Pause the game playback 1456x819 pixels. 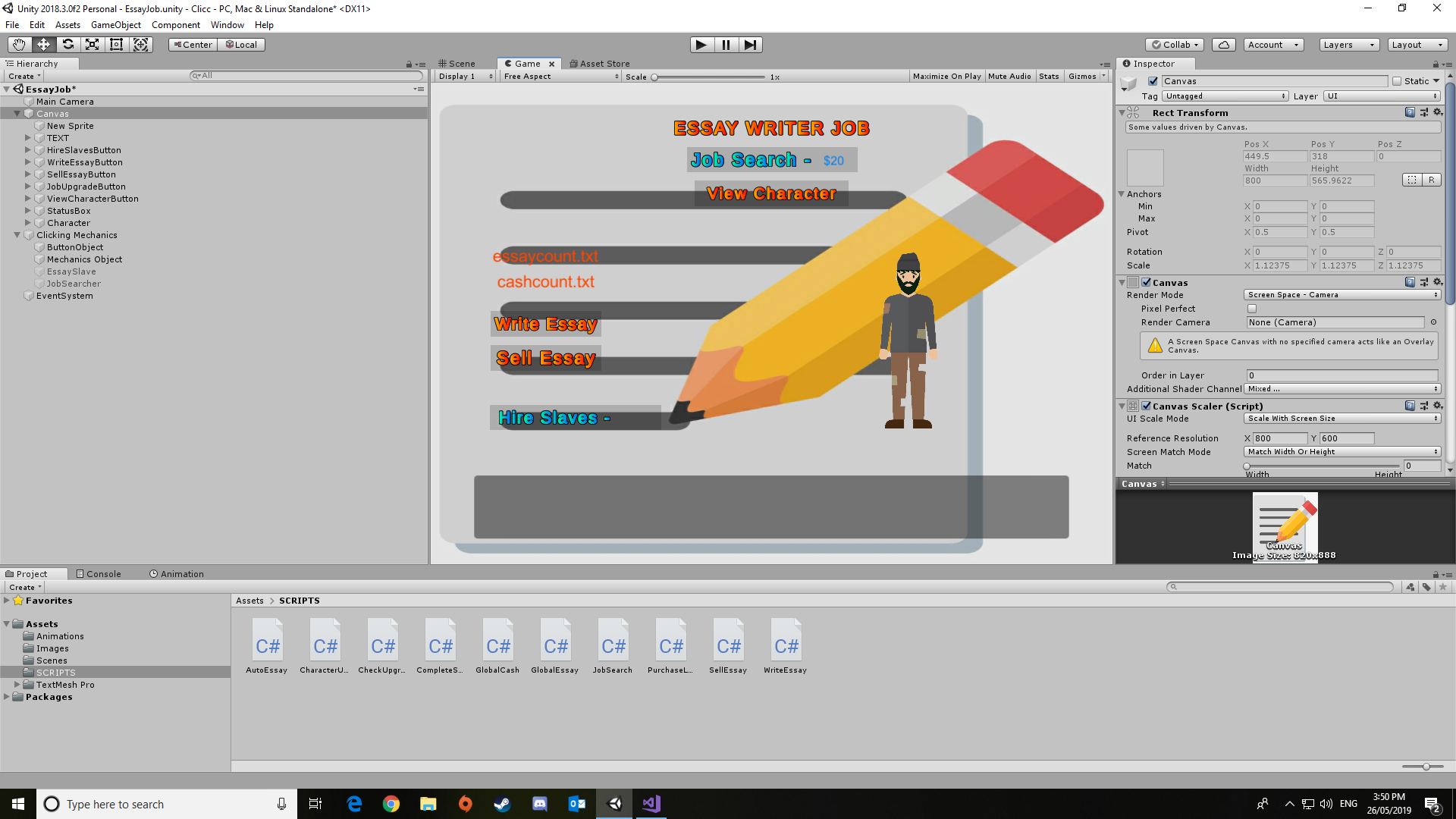point(726,45)
